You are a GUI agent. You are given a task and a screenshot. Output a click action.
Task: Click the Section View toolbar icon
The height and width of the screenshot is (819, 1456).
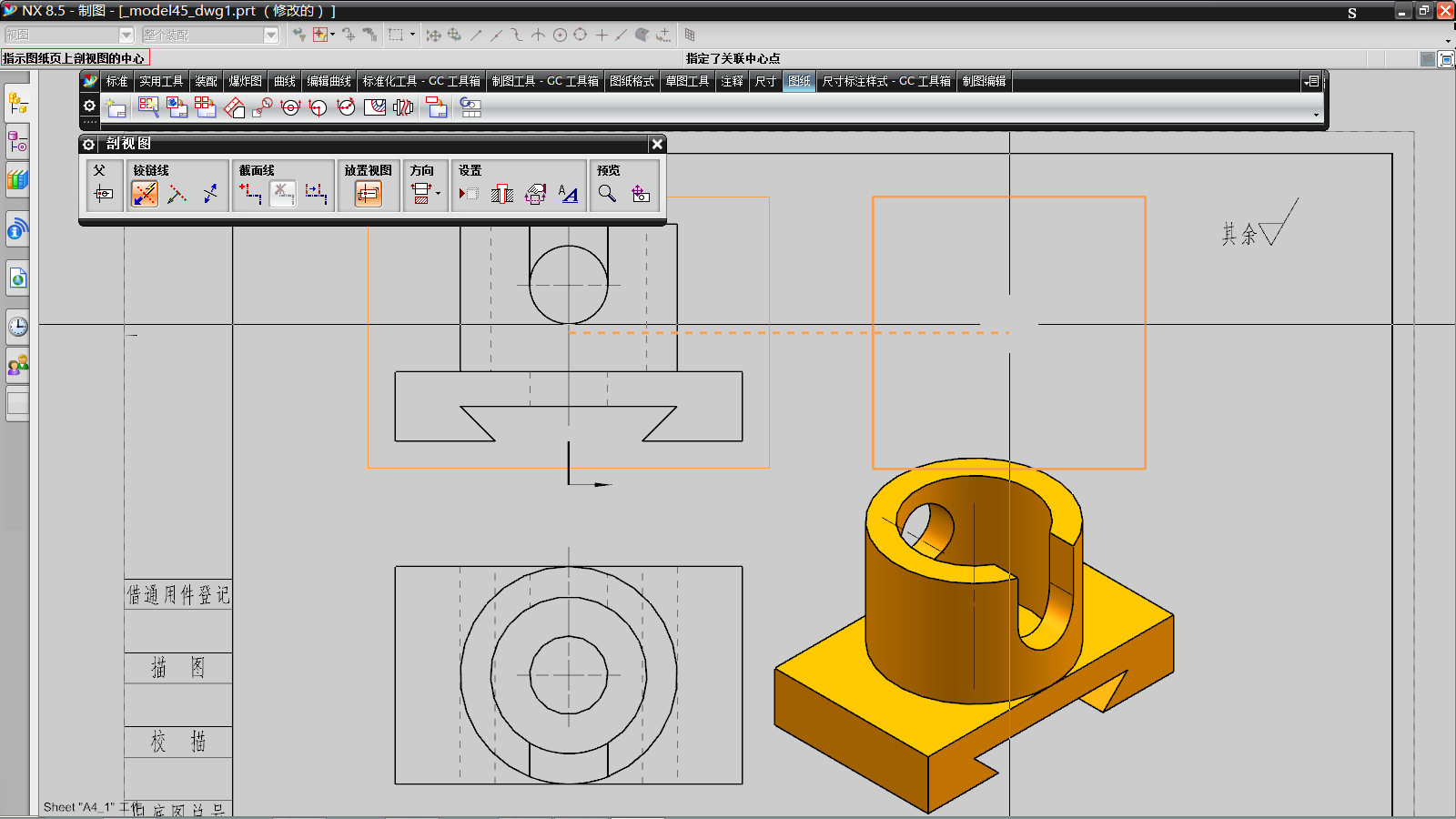click(290, 107)
